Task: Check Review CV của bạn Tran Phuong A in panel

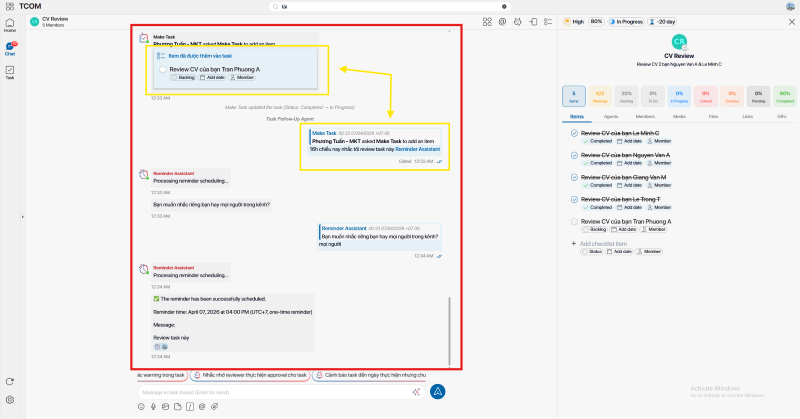Action: 574,221
